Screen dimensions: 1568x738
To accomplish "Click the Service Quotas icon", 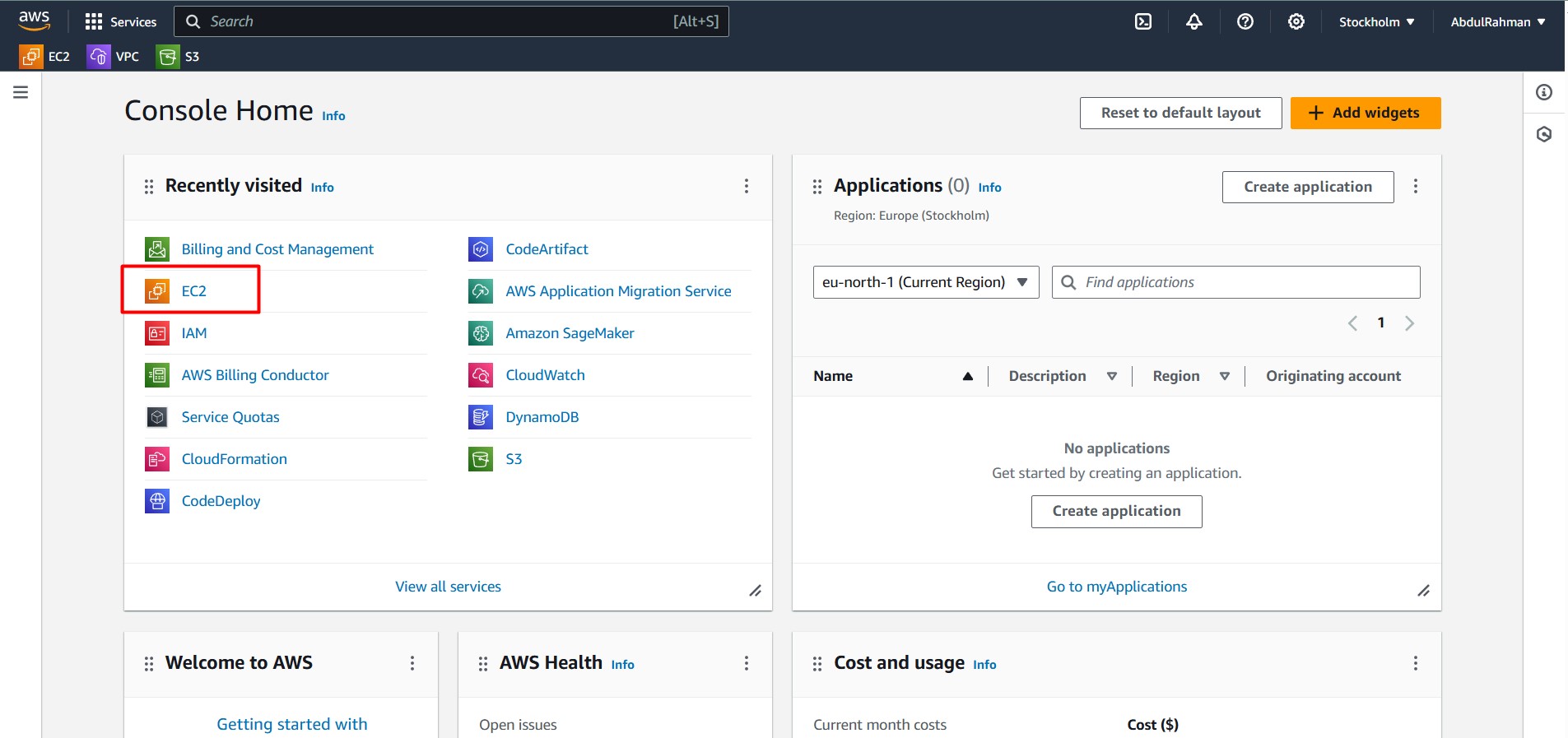I will pos(157,416).
